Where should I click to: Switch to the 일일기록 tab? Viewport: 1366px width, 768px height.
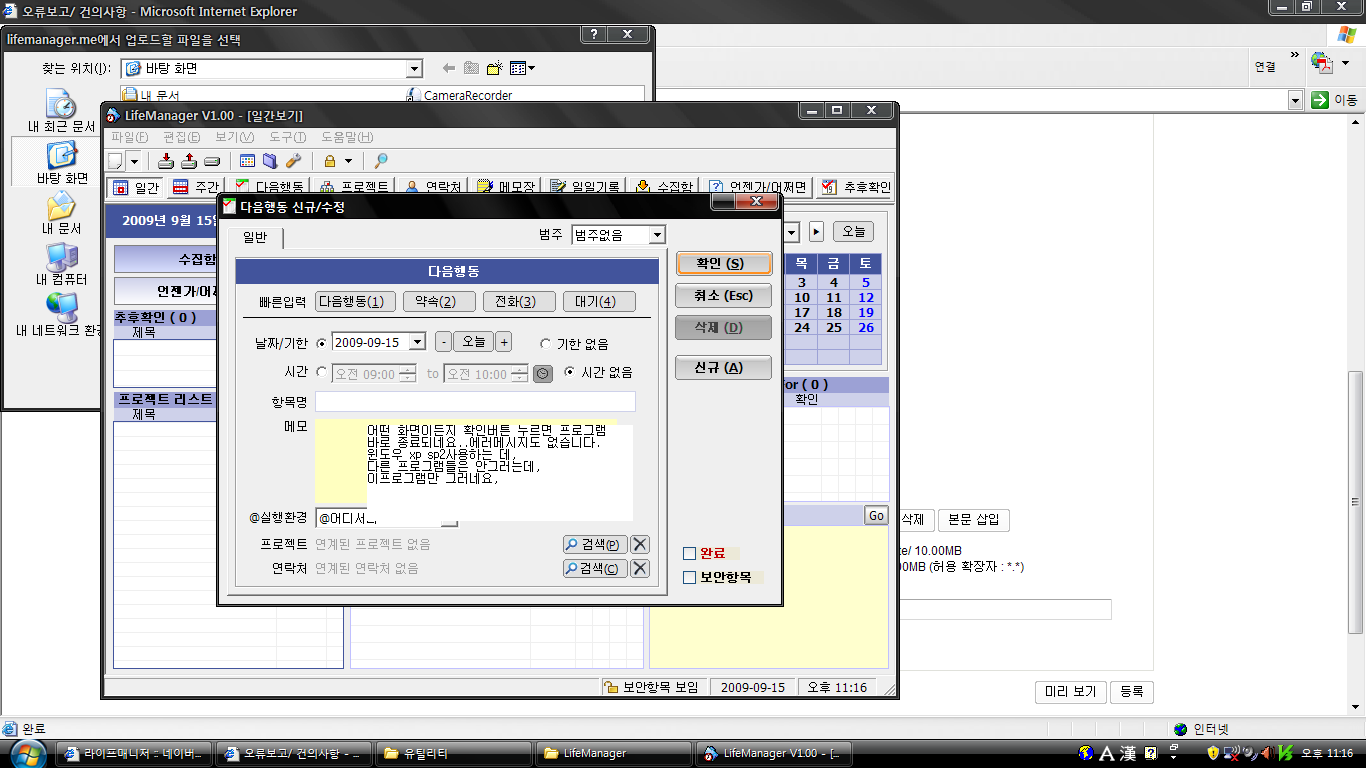point(584,187)
